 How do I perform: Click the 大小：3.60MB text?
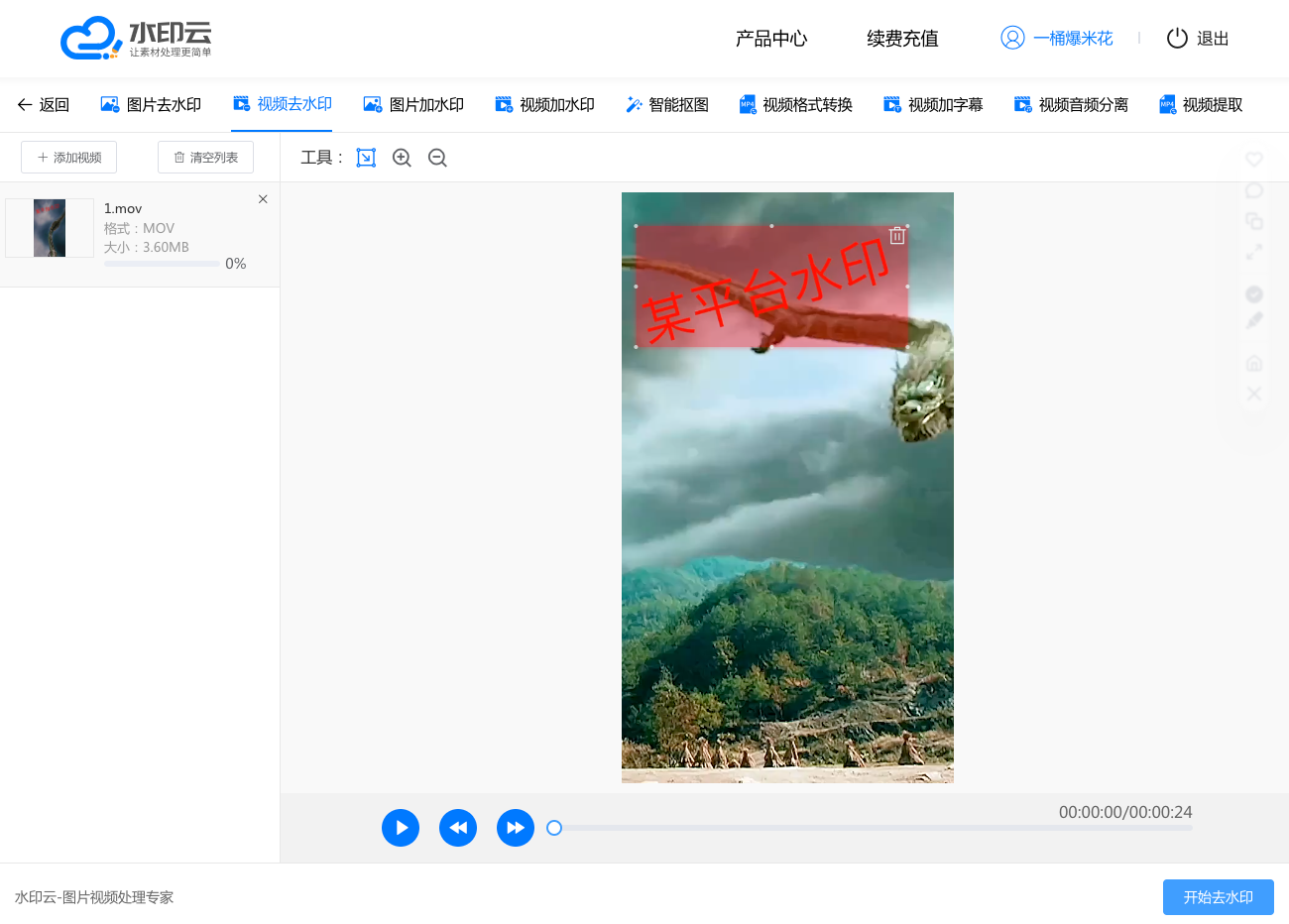coord(147,248)
